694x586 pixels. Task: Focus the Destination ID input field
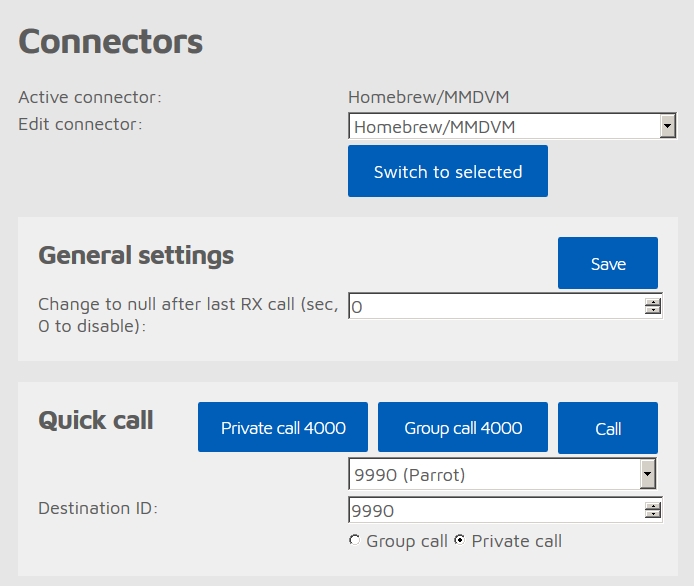[505, 510]
